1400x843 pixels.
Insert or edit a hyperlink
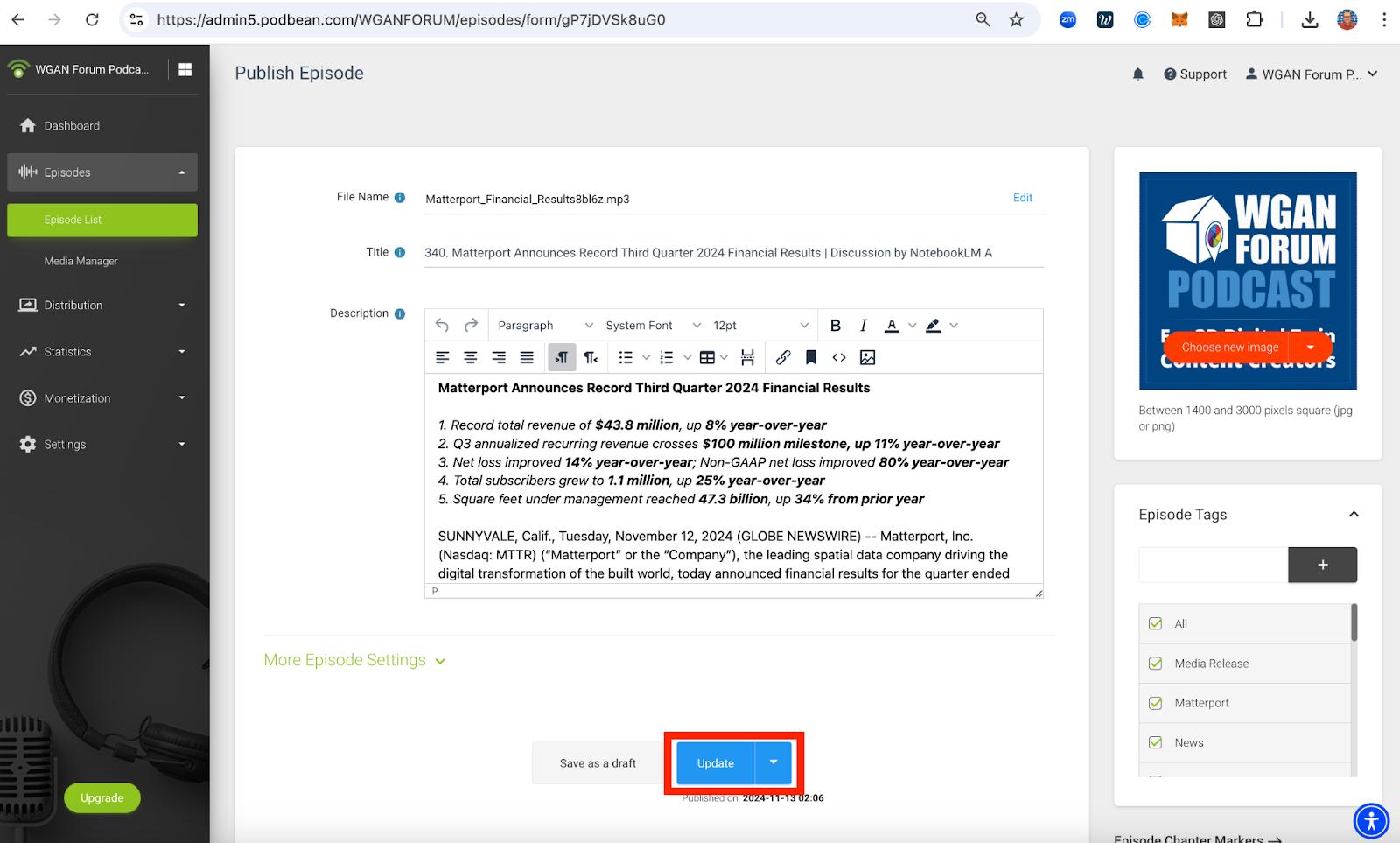coord(783,357)
